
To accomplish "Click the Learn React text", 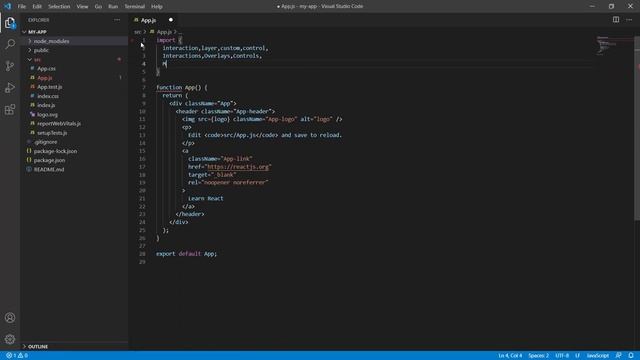I will coord(206,198).
